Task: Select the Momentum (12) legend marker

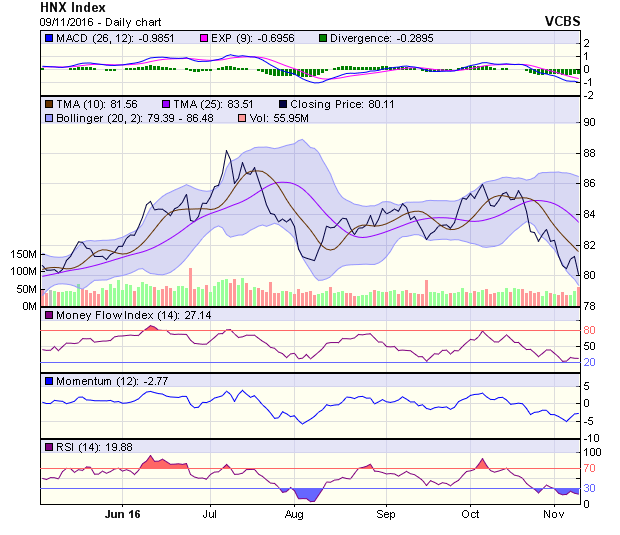Action: tap(48, 381)
